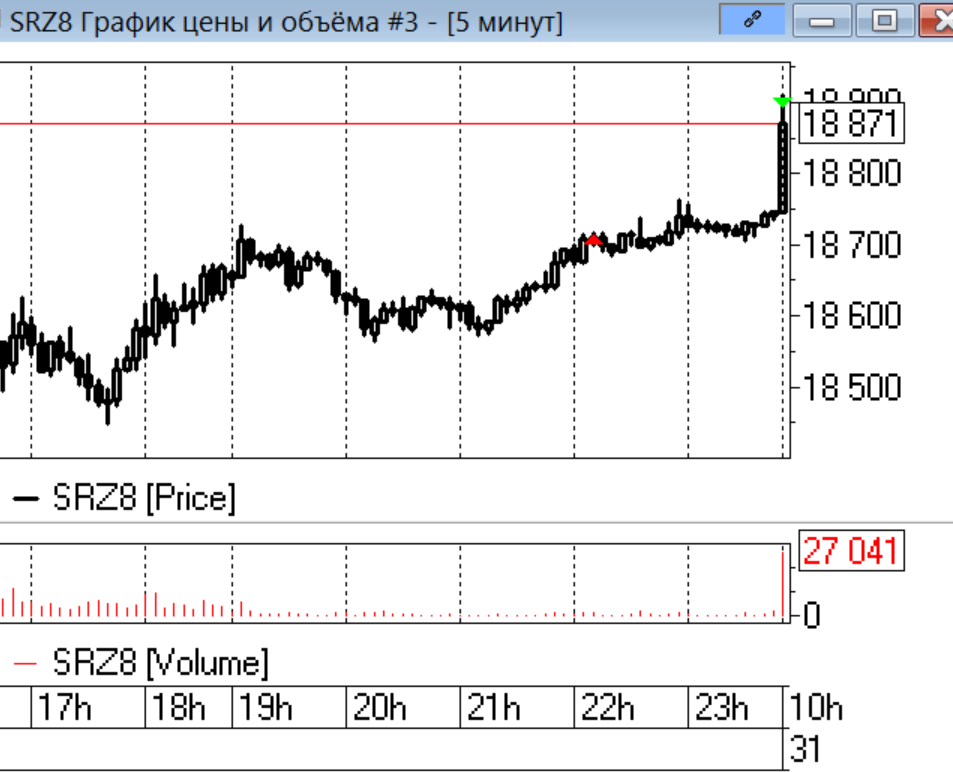Select the SRZ8 [Volume] legend label
Image resolution: width=953 pixels, height=772 pixels.
(x=160, y=662)
